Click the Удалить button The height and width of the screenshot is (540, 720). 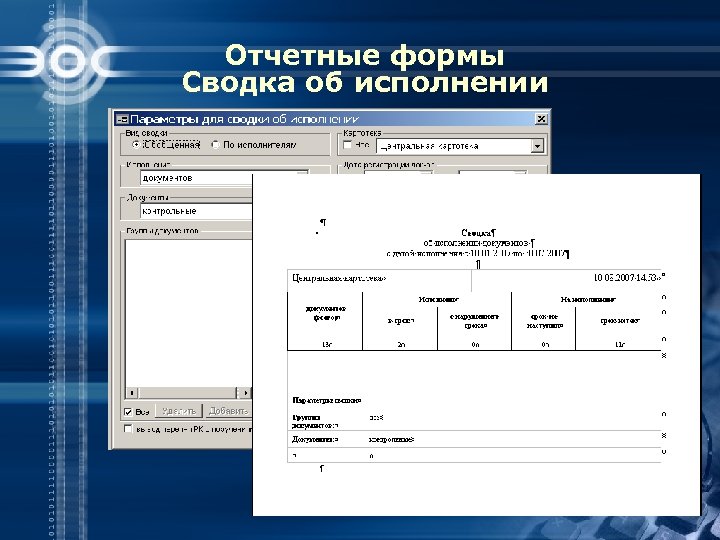point(179,411)
